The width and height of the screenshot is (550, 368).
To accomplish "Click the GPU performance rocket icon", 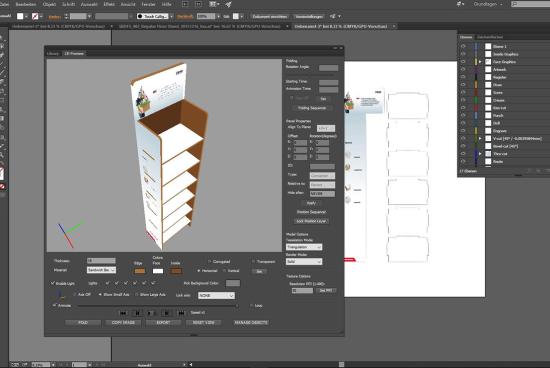I will 228,4.
